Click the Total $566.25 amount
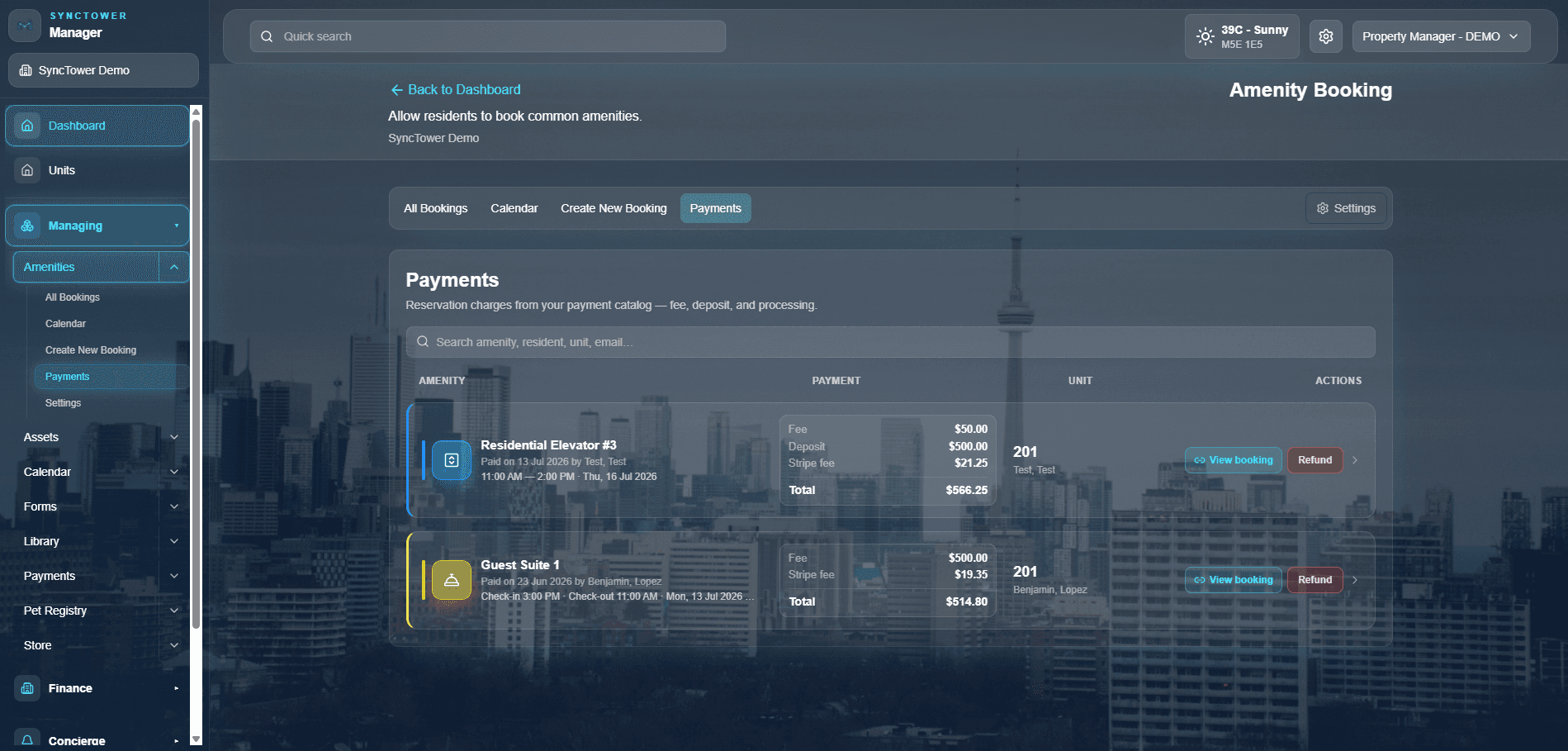Image resolution: width=1568 pixels, height=751 pixels. 966,490
